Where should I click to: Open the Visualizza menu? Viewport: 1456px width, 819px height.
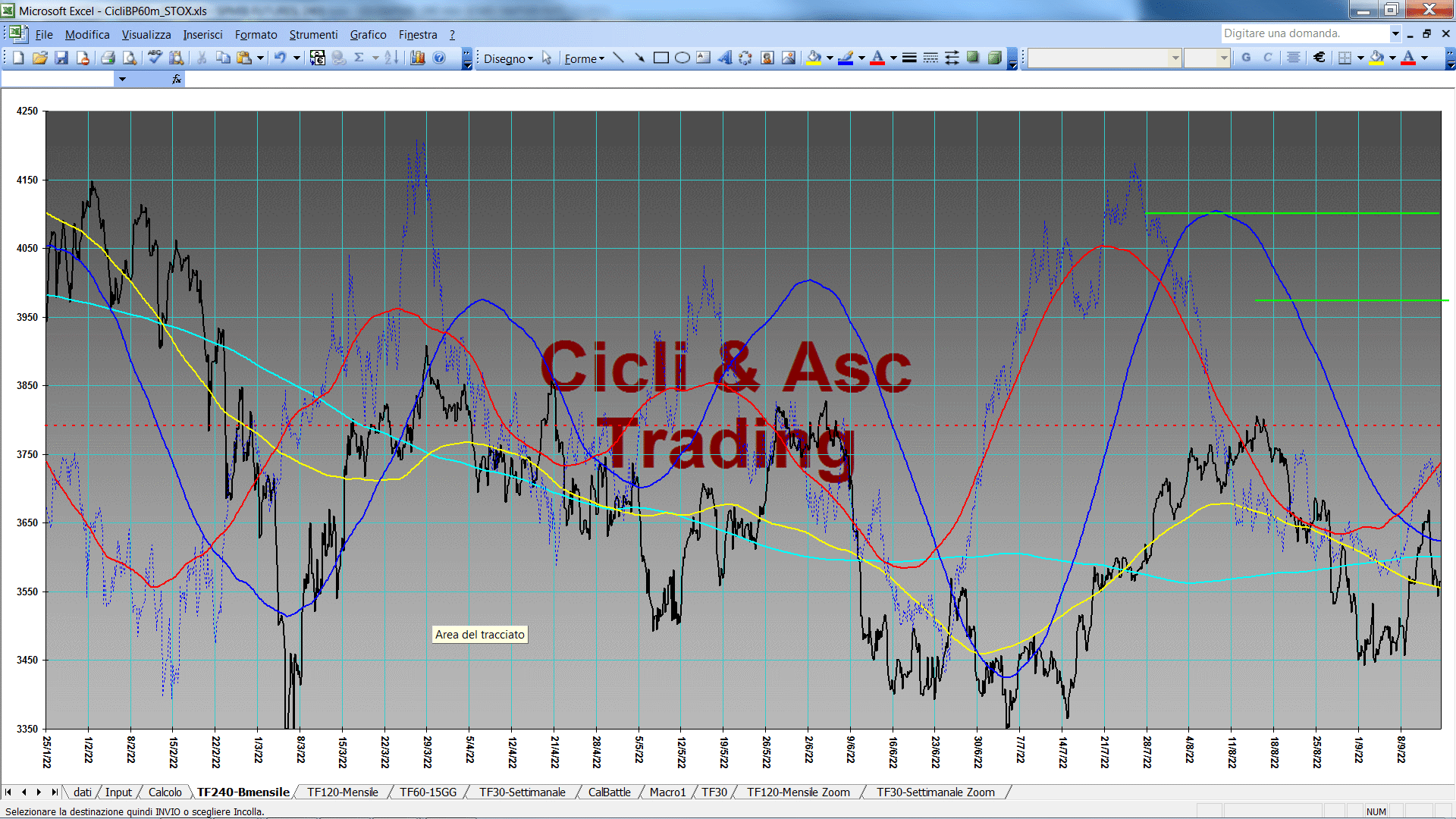pyautogui.click(x=146, y=35)
